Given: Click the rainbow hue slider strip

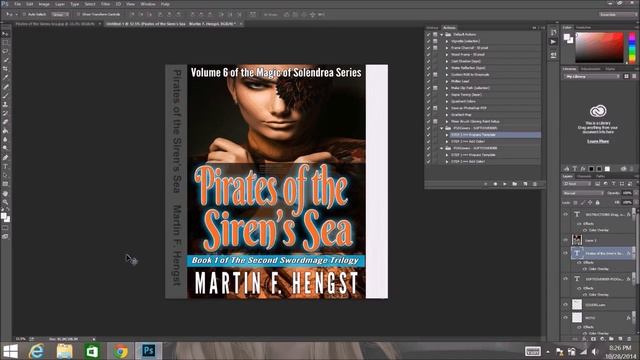Looking at the screenshot, I should (632, 48).
